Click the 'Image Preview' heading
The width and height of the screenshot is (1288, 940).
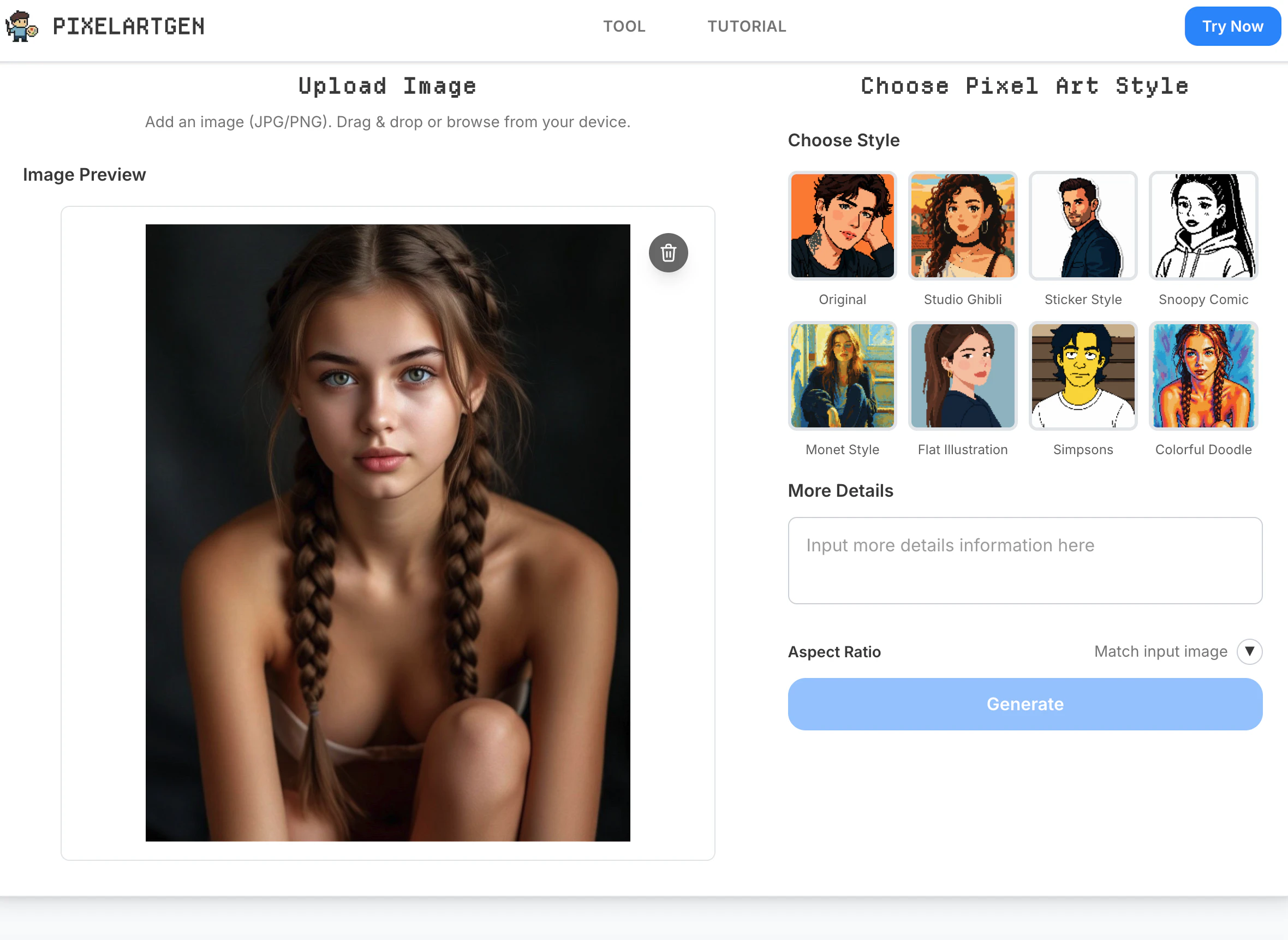click(84, 175)
